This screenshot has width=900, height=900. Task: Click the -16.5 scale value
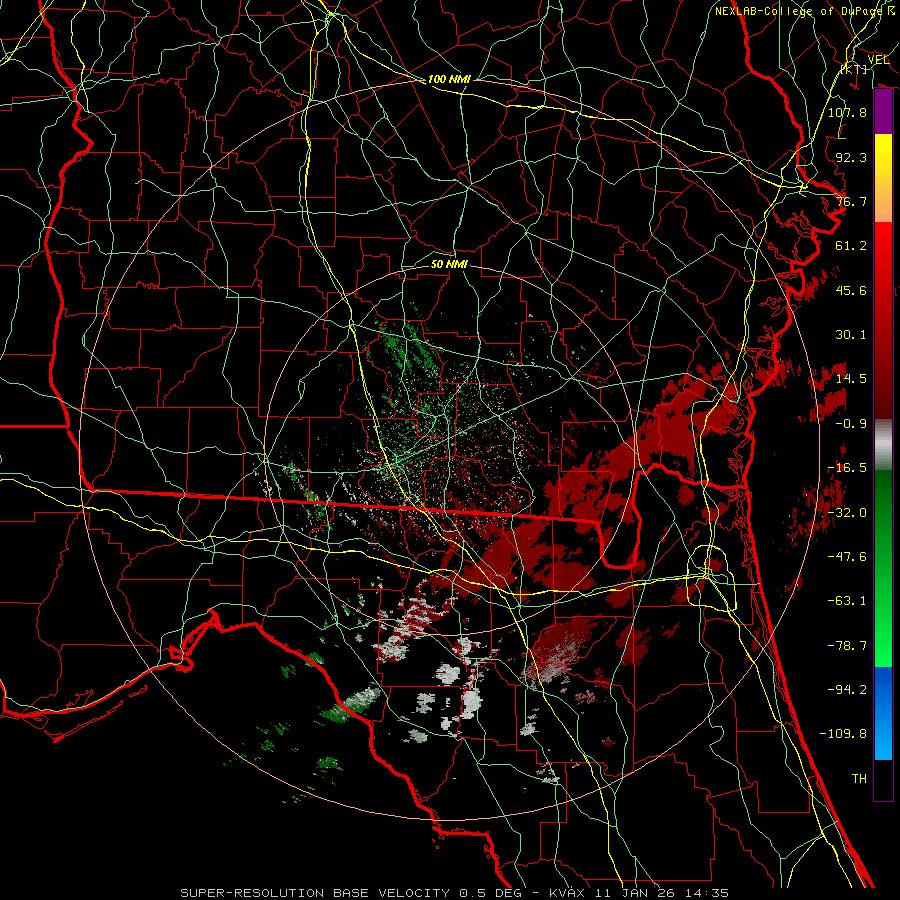click(x=847, y=468)
